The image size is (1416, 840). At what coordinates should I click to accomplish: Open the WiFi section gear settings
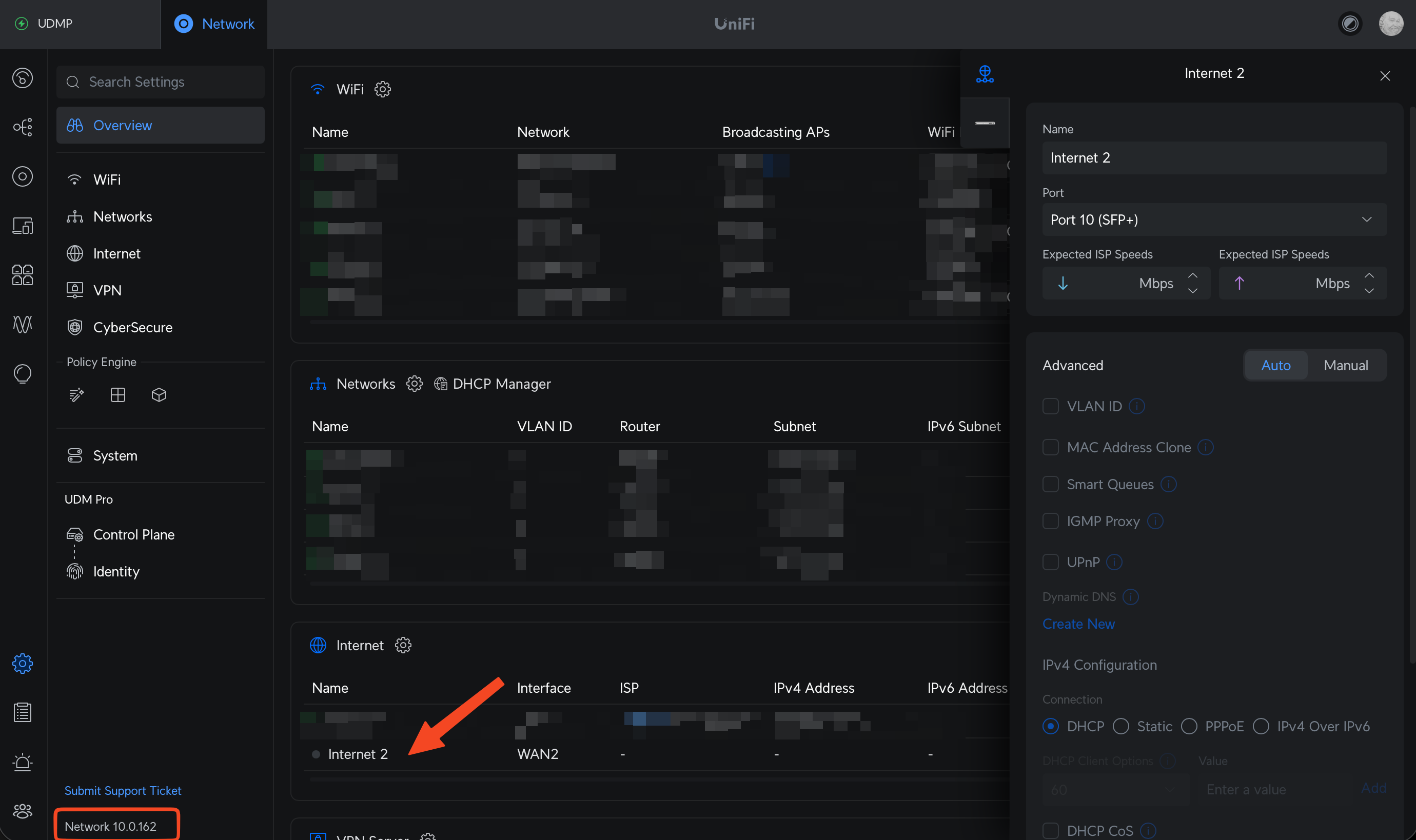tap(383, 89)
